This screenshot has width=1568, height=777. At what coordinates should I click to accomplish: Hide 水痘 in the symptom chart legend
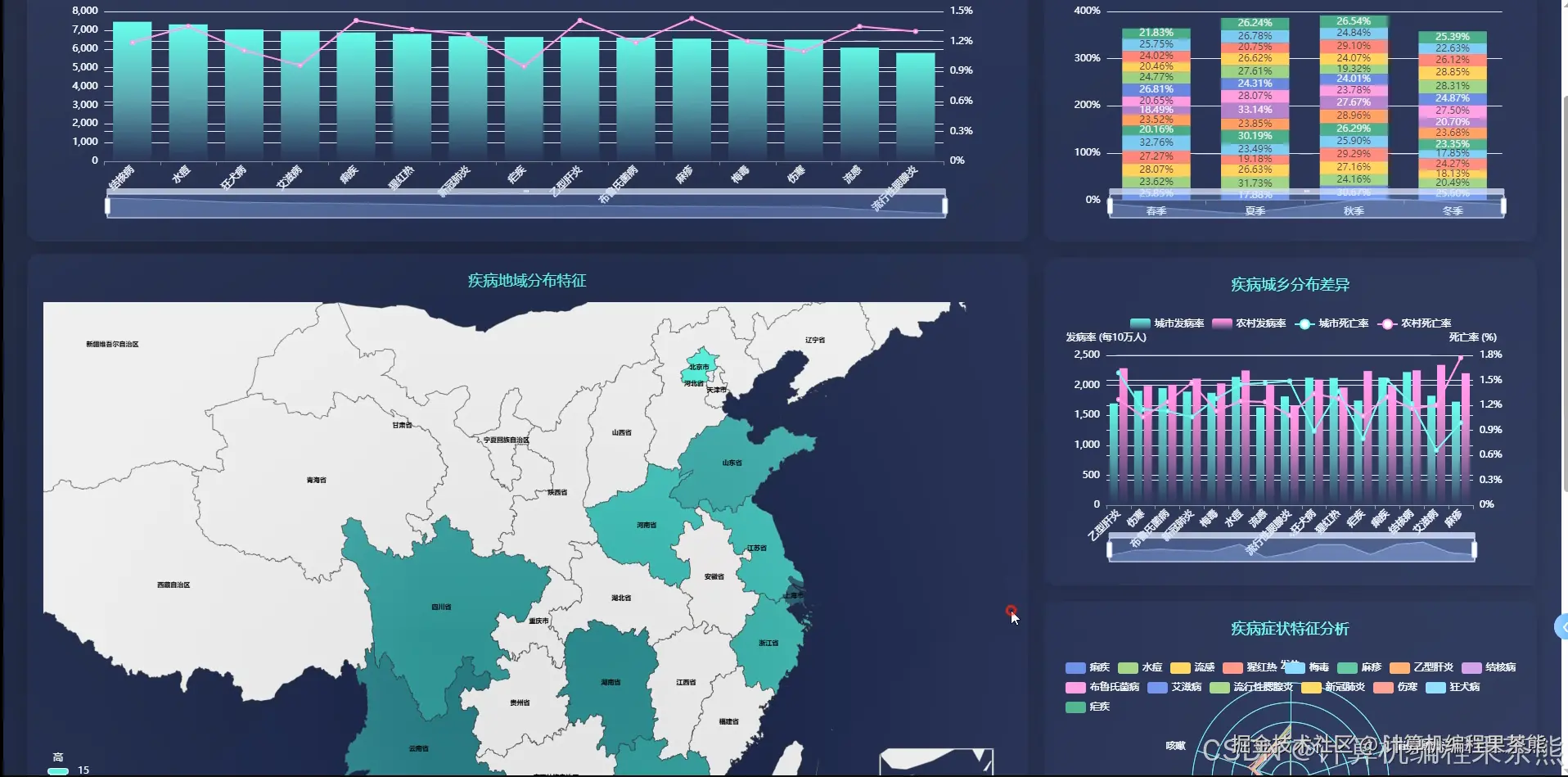(1140, 667)
